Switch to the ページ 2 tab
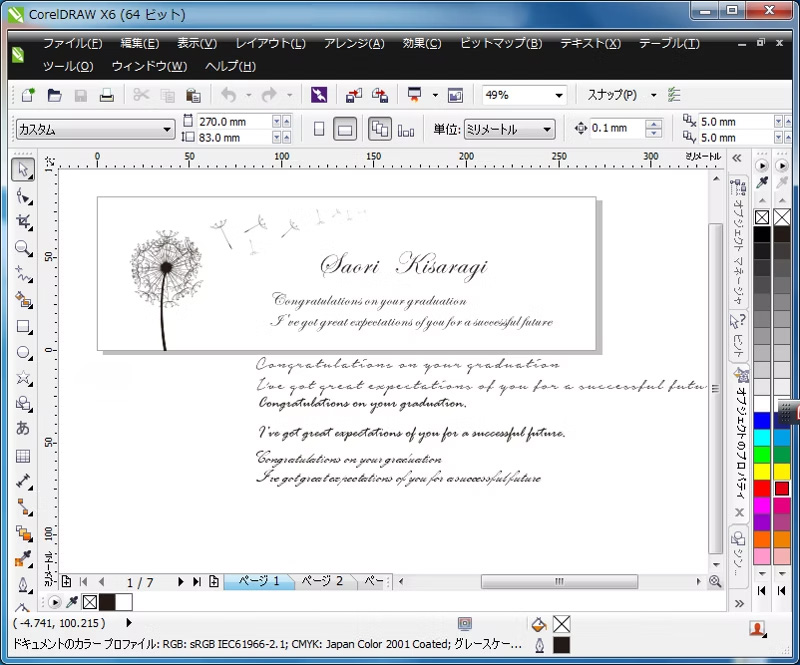Screen dimensions: 800x665 click(322, 581)
